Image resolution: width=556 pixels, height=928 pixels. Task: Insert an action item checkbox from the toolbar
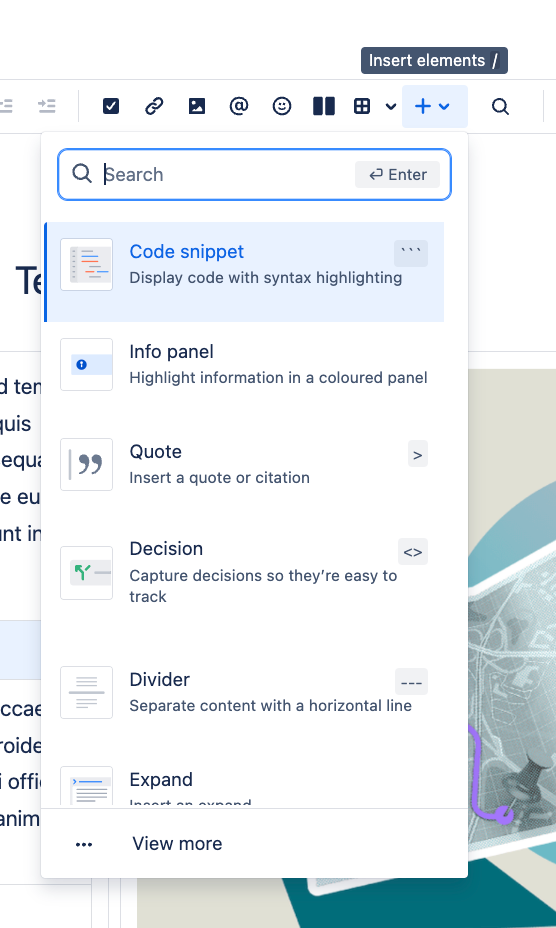click(111, 106)
